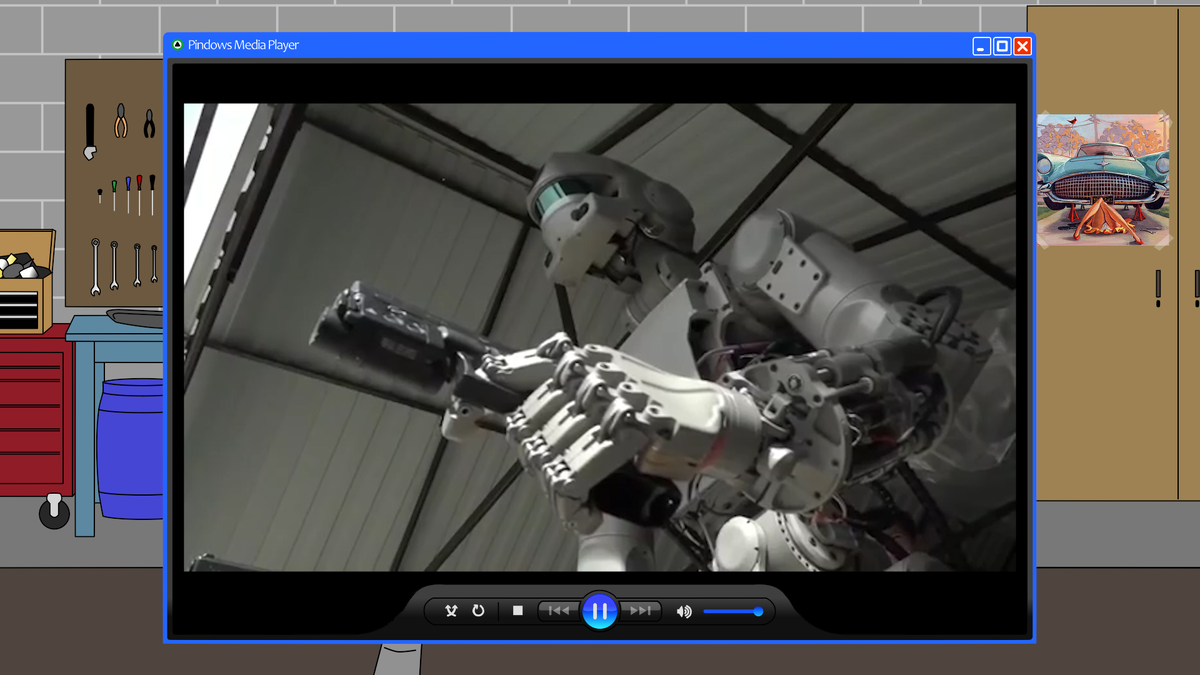Skip to the previous track
Screen dimensions: 1200x675
point(558,611)
